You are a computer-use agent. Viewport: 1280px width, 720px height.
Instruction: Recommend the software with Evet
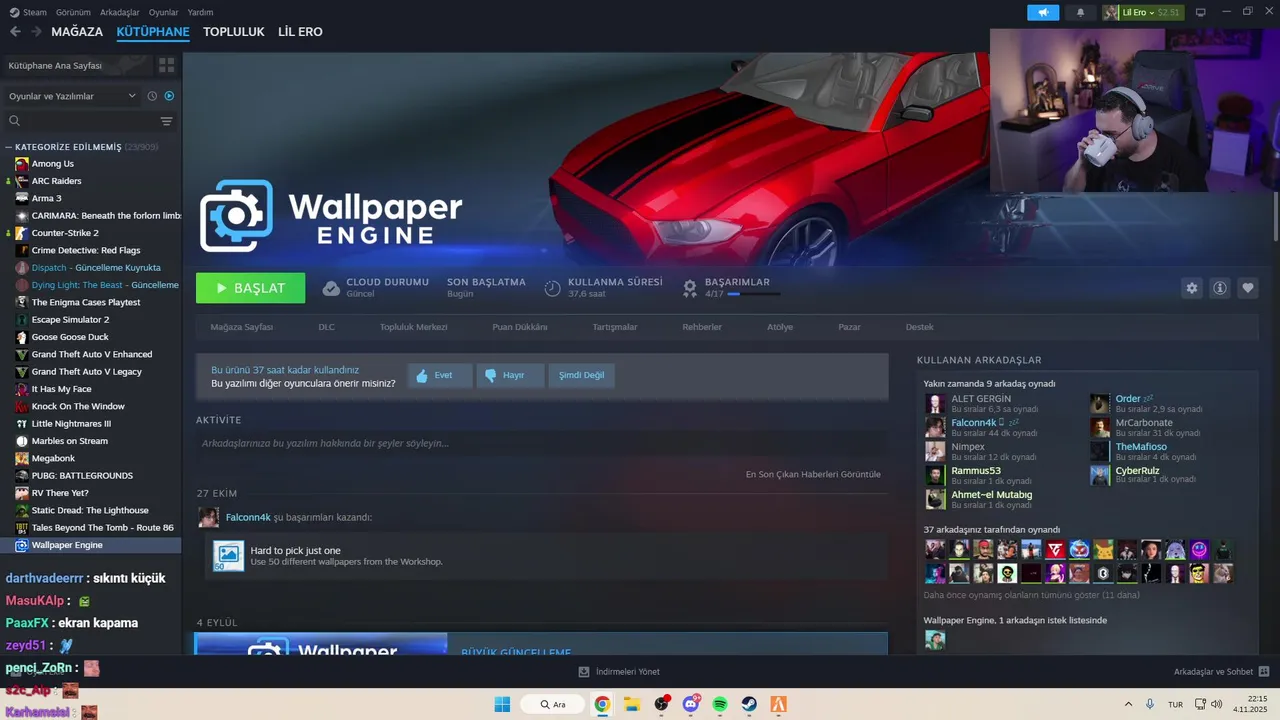click(440, 376)
